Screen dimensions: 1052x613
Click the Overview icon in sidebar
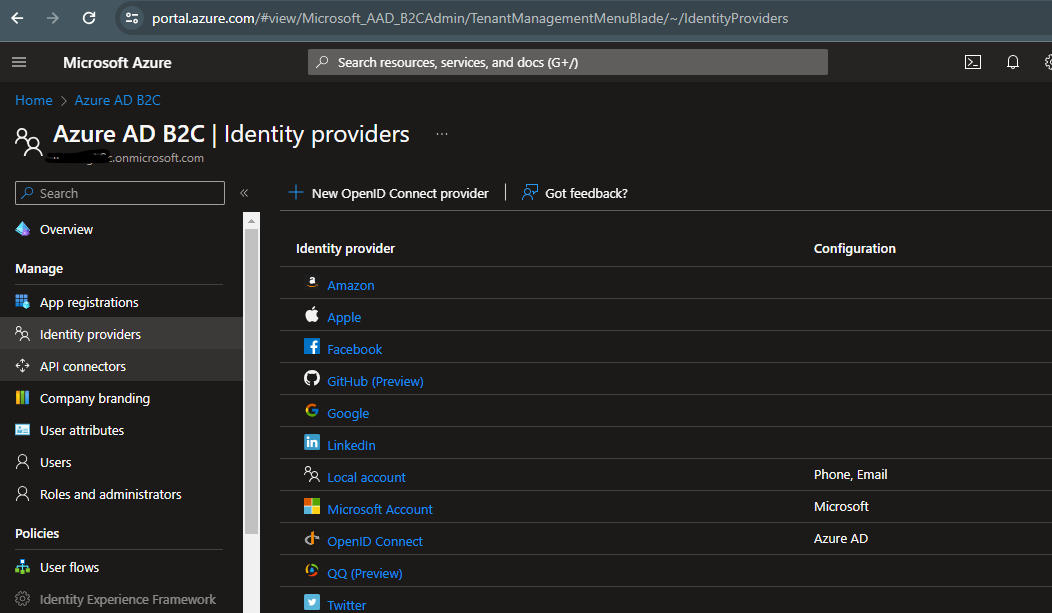(23, 229)
